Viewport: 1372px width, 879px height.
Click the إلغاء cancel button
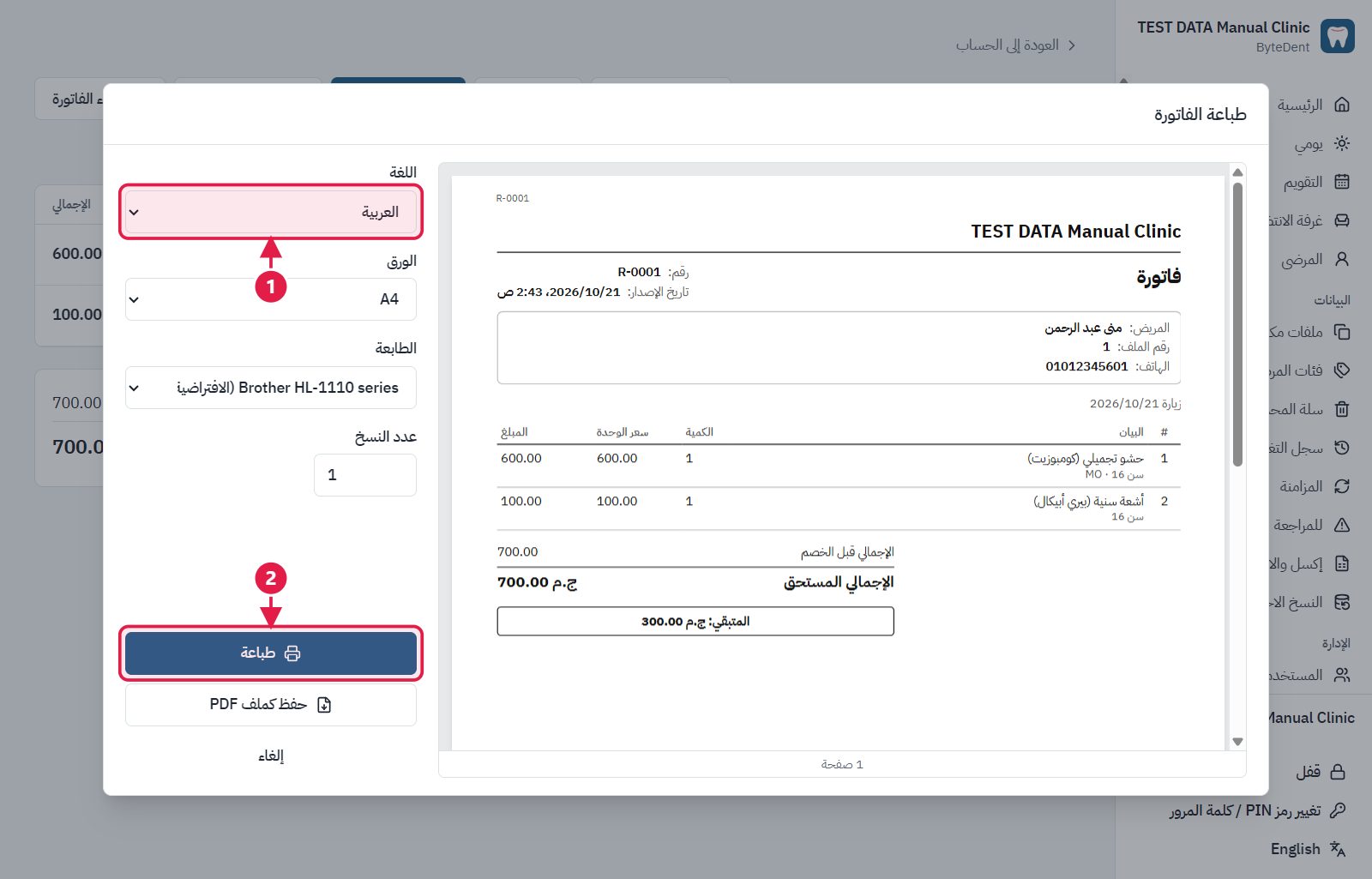click(271, 756)
